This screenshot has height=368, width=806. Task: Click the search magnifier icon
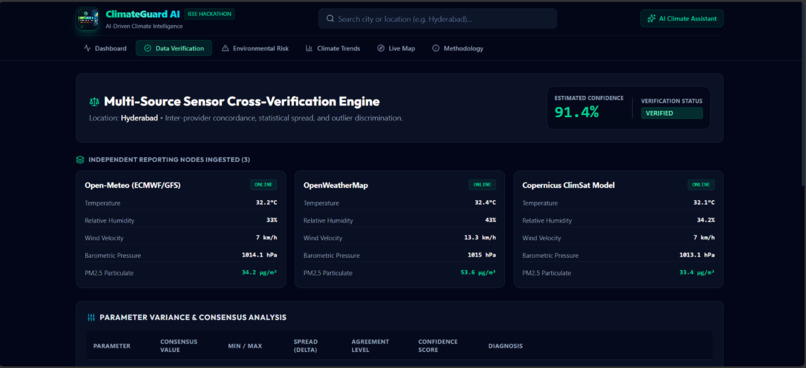point(331,19)
